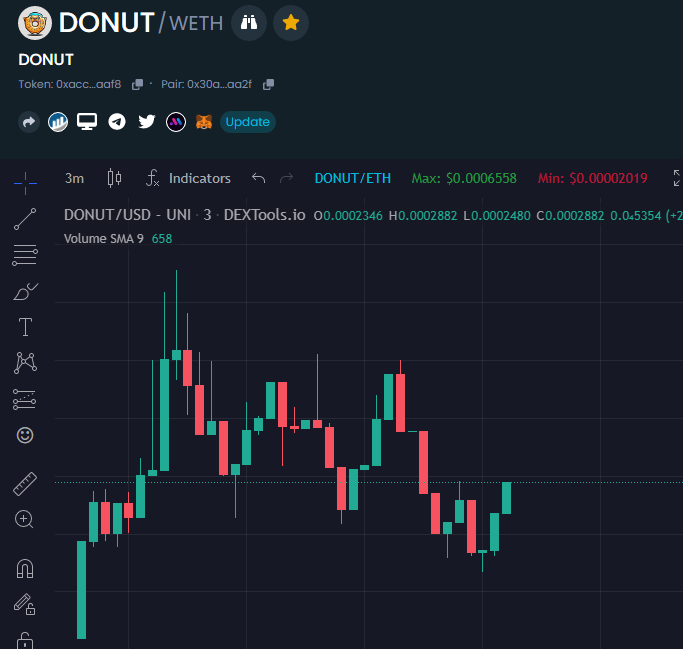Click the WETH pair heading text
This screenshot has width=683, height=649.
(x=196, y=23)
